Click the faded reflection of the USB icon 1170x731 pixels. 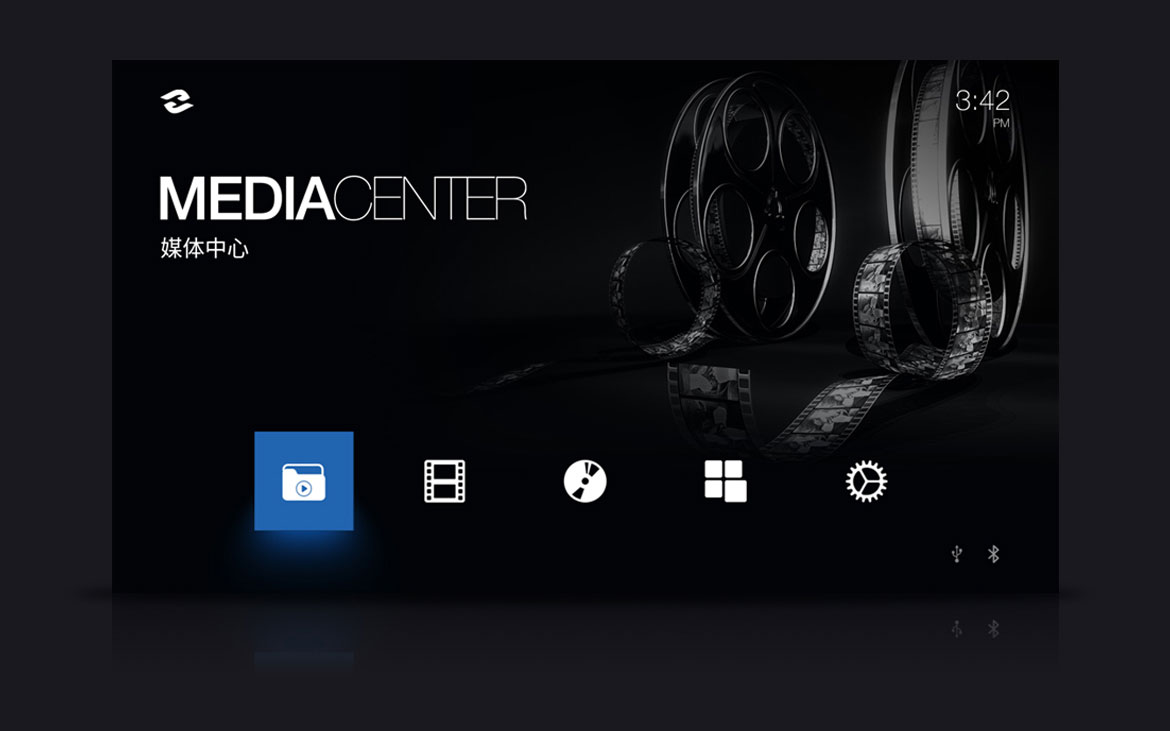click(957, 629)
